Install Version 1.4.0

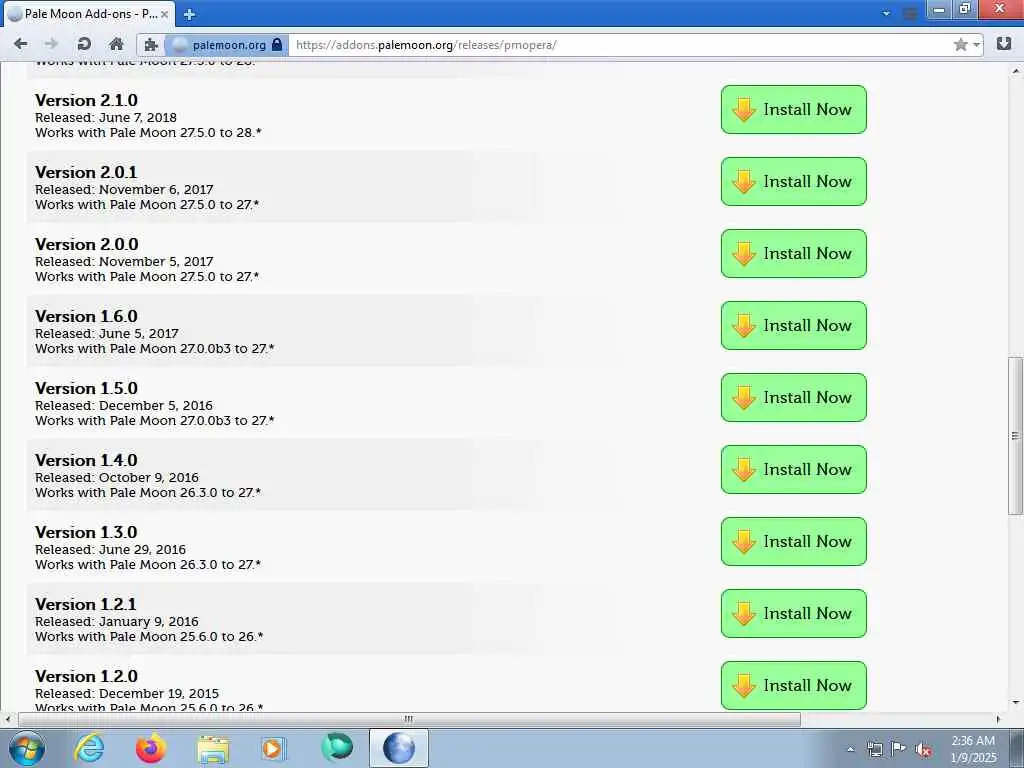pyautogui.click(x=793, y=470)
